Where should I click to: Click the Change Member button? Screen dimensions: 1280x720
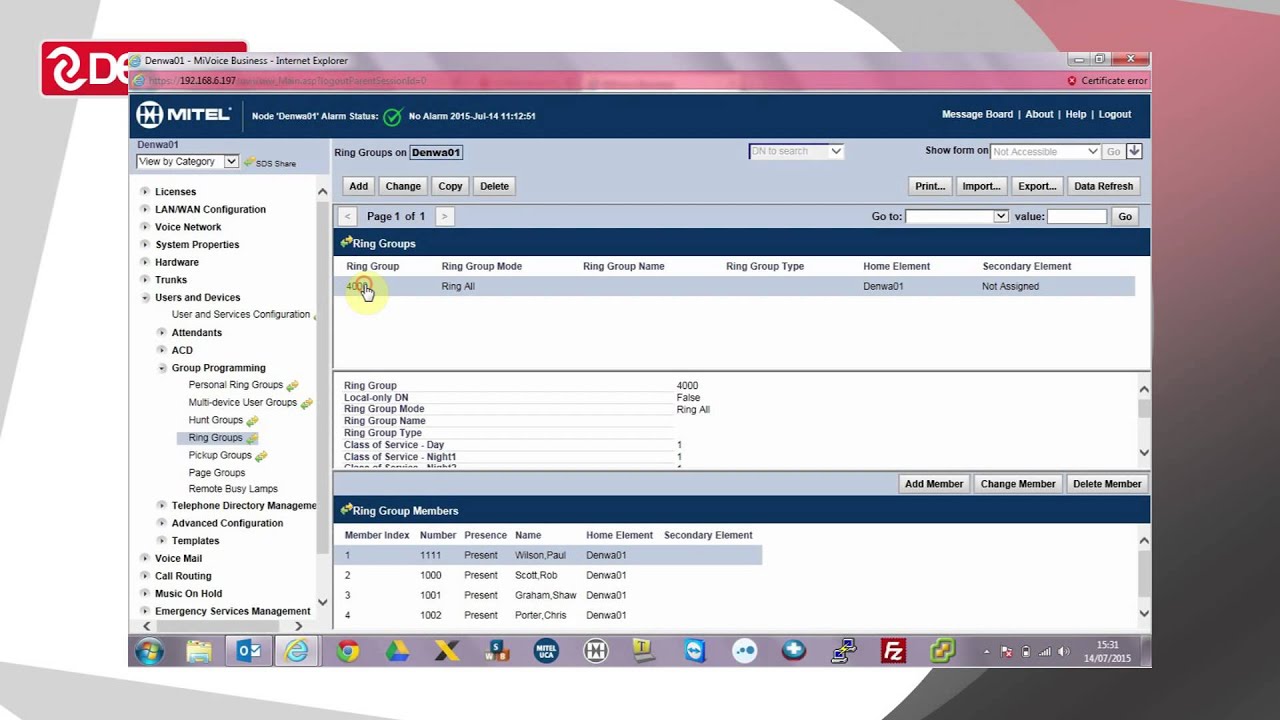click(1018, 484)
